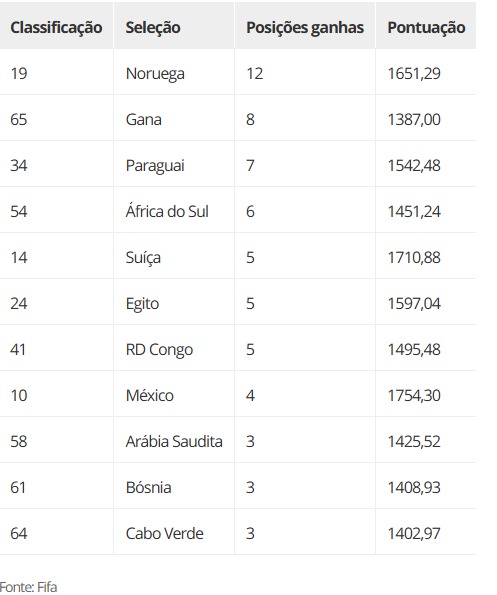This screenshot has height=595, width=497.
Task: Click the Paraguai row name
Action: click(155, 165)
